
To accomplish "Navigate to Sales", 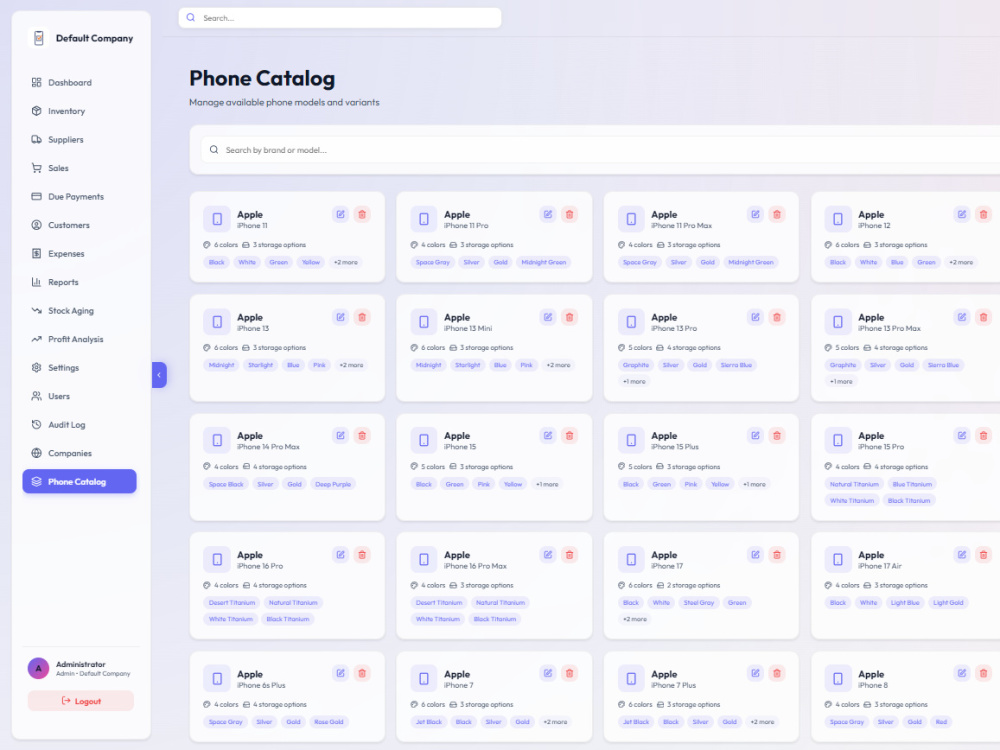I will [x=80, y=168].
